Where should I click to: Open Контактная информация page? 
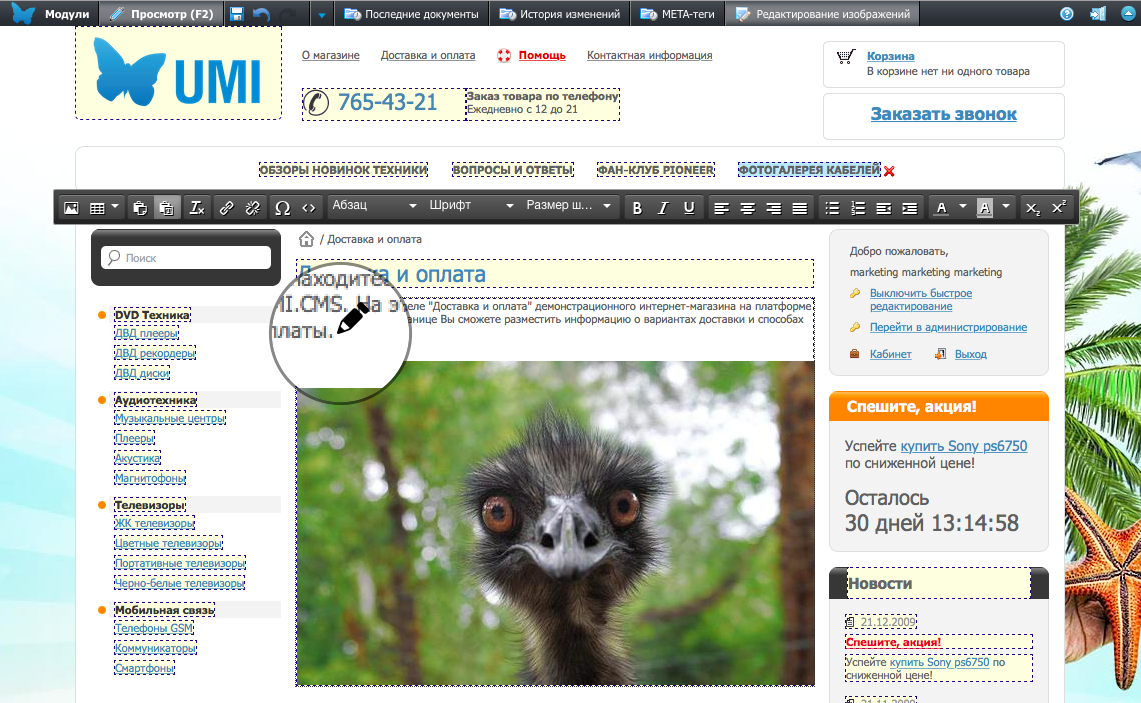coord(650,55)
